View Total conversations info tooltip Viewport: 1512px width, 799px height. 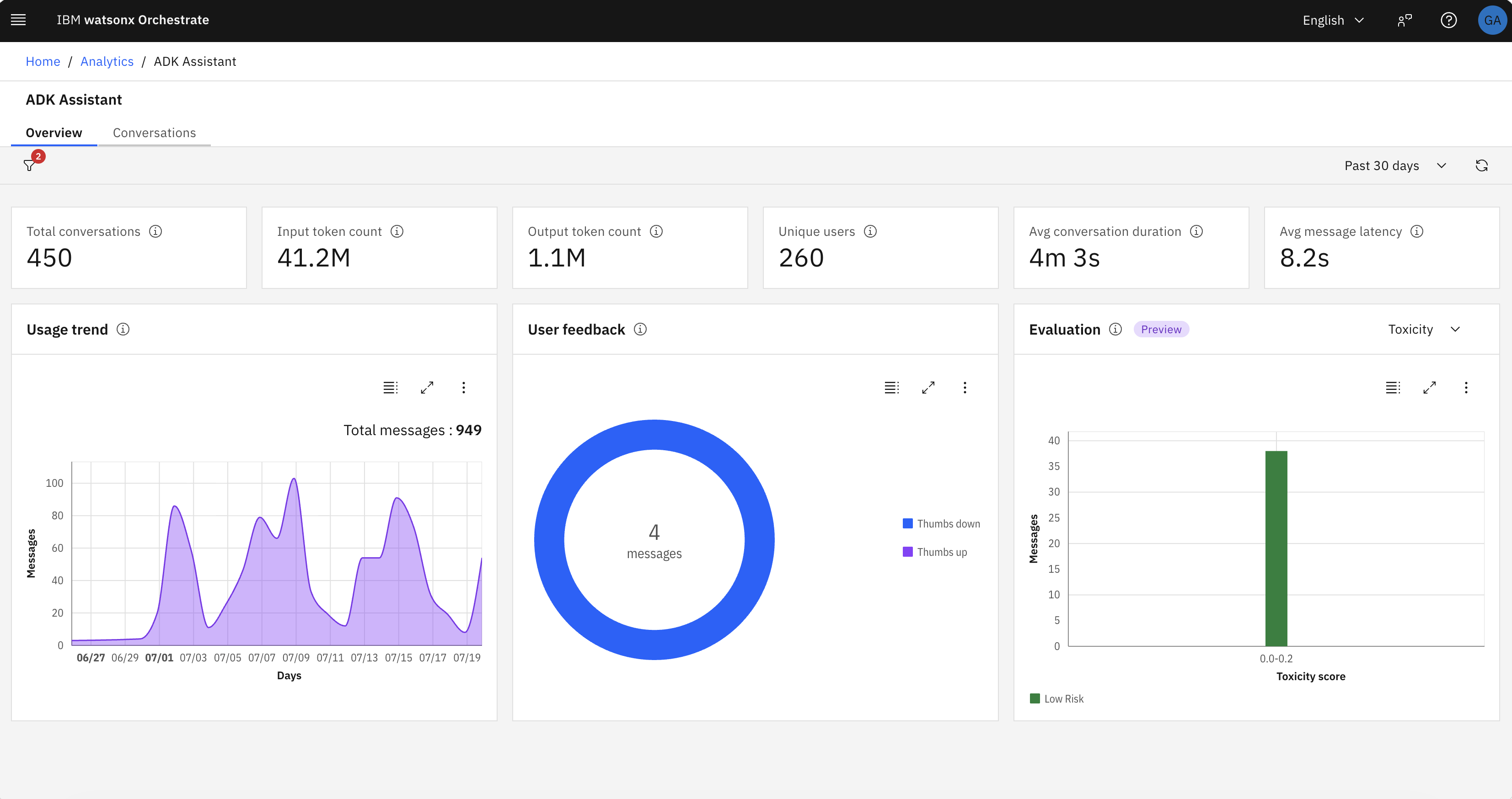(x=155, y=232)
